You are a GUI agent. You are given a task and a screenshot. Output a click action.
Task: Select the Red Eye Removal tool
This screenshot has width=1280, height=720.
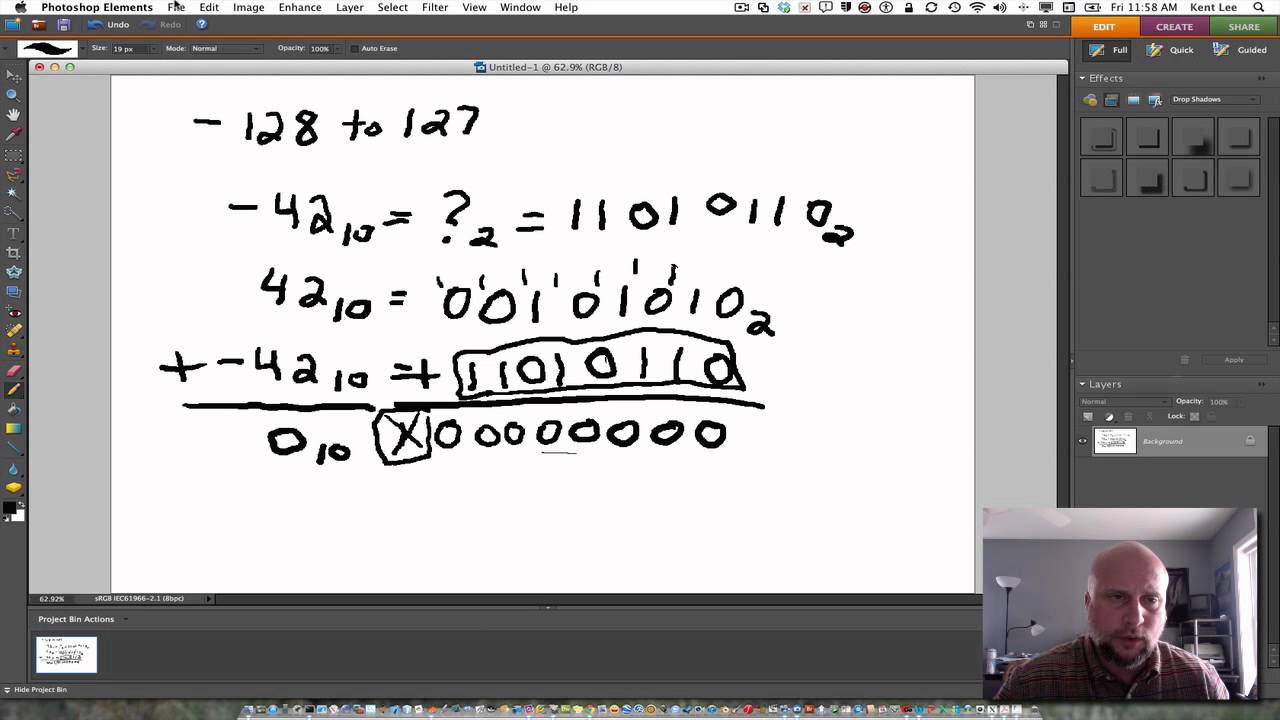(13, 311)
